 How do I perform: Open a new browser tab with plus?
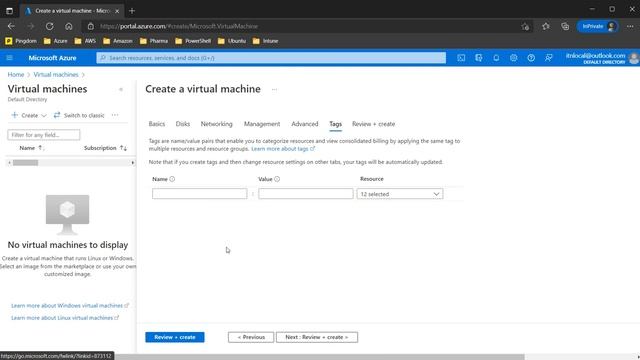tap(132, 11)
